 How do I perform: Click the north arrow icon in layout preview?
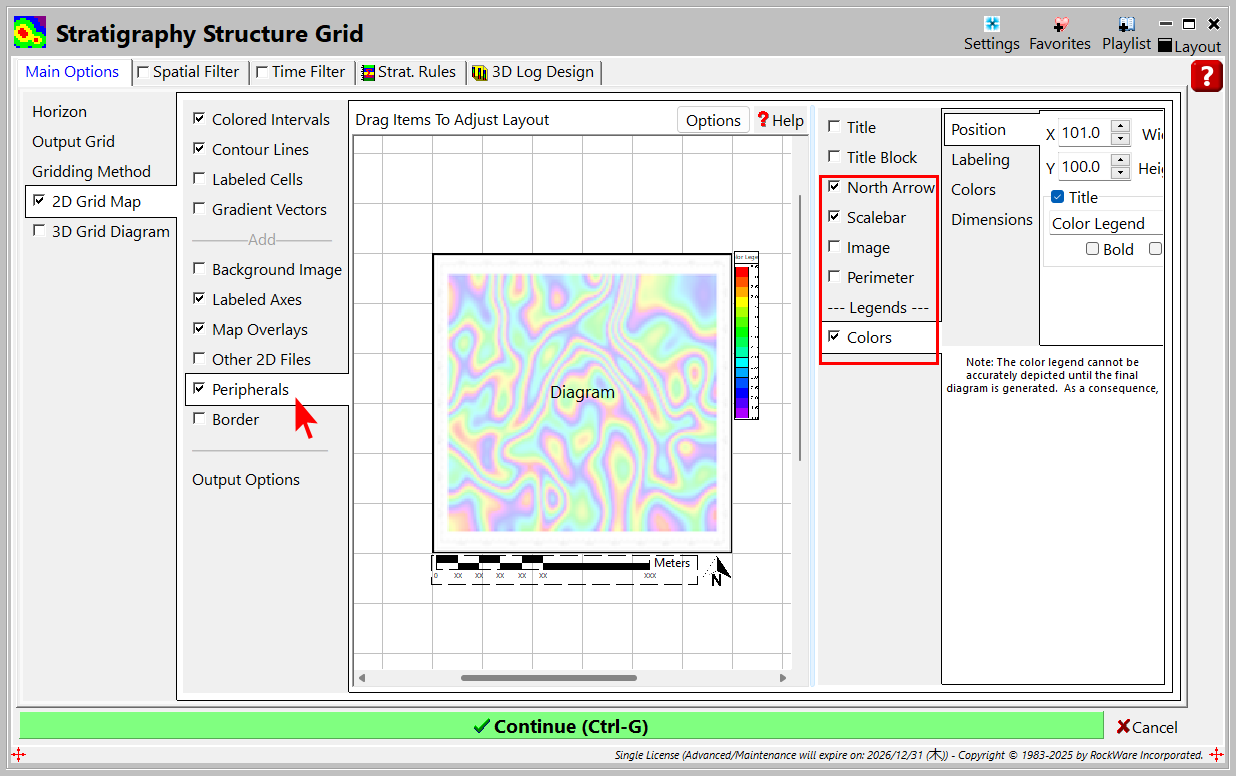716,571
